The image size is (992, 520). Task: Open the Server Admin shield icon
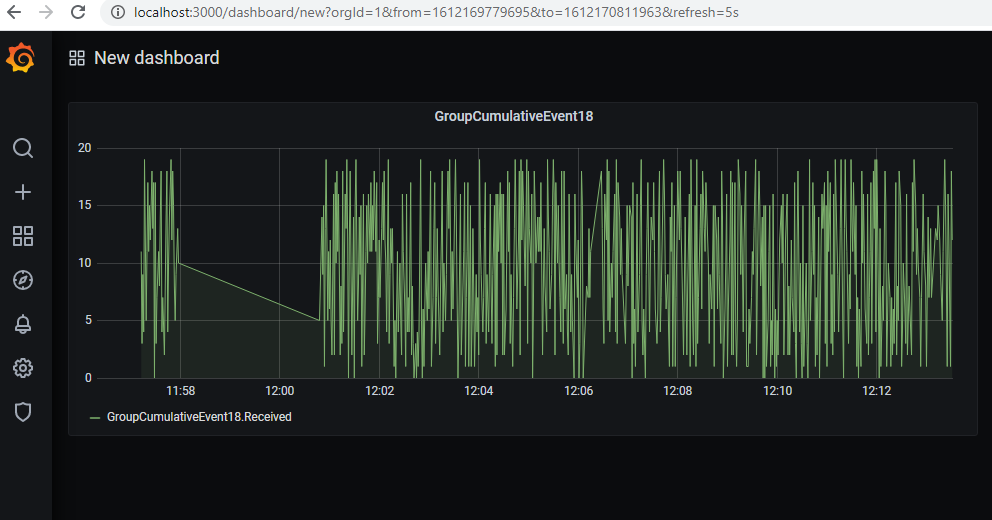[x=23, y=412]
